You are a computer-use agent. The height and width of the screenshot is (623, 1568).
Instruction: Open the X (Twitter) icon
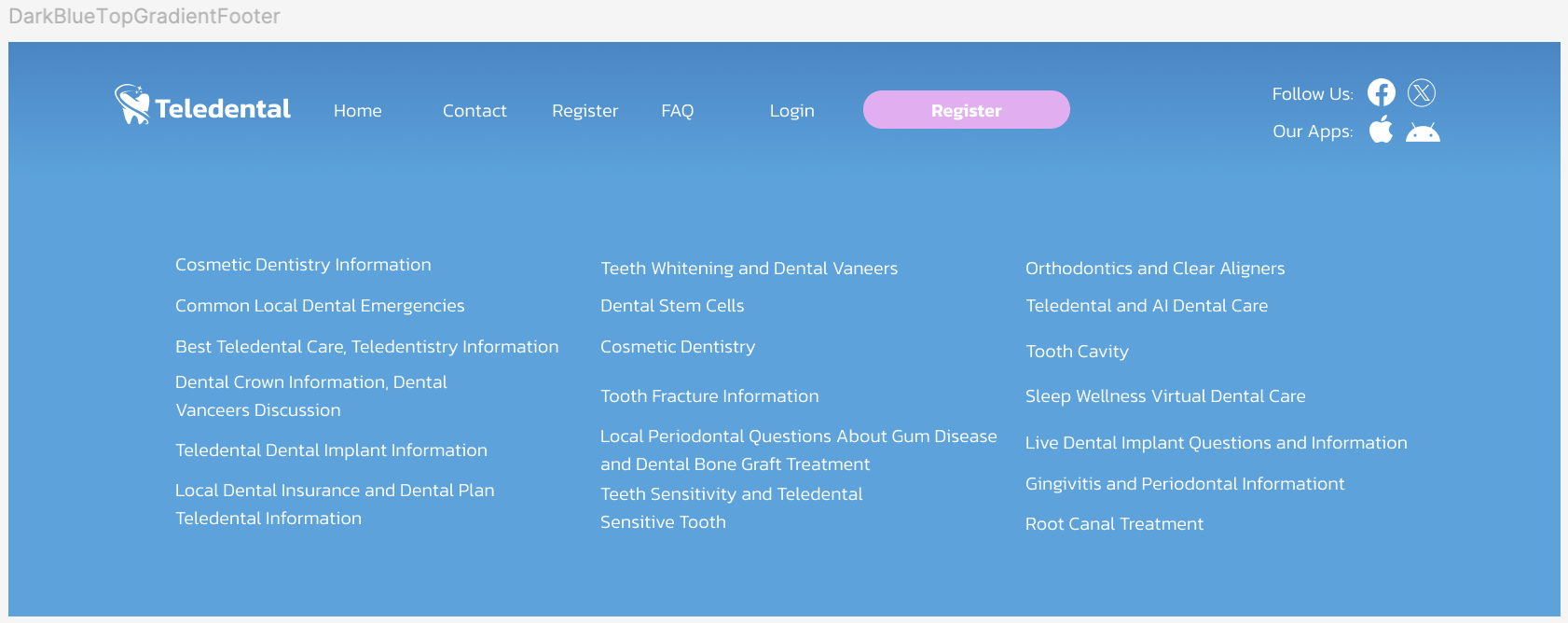tap(1422, 92)
